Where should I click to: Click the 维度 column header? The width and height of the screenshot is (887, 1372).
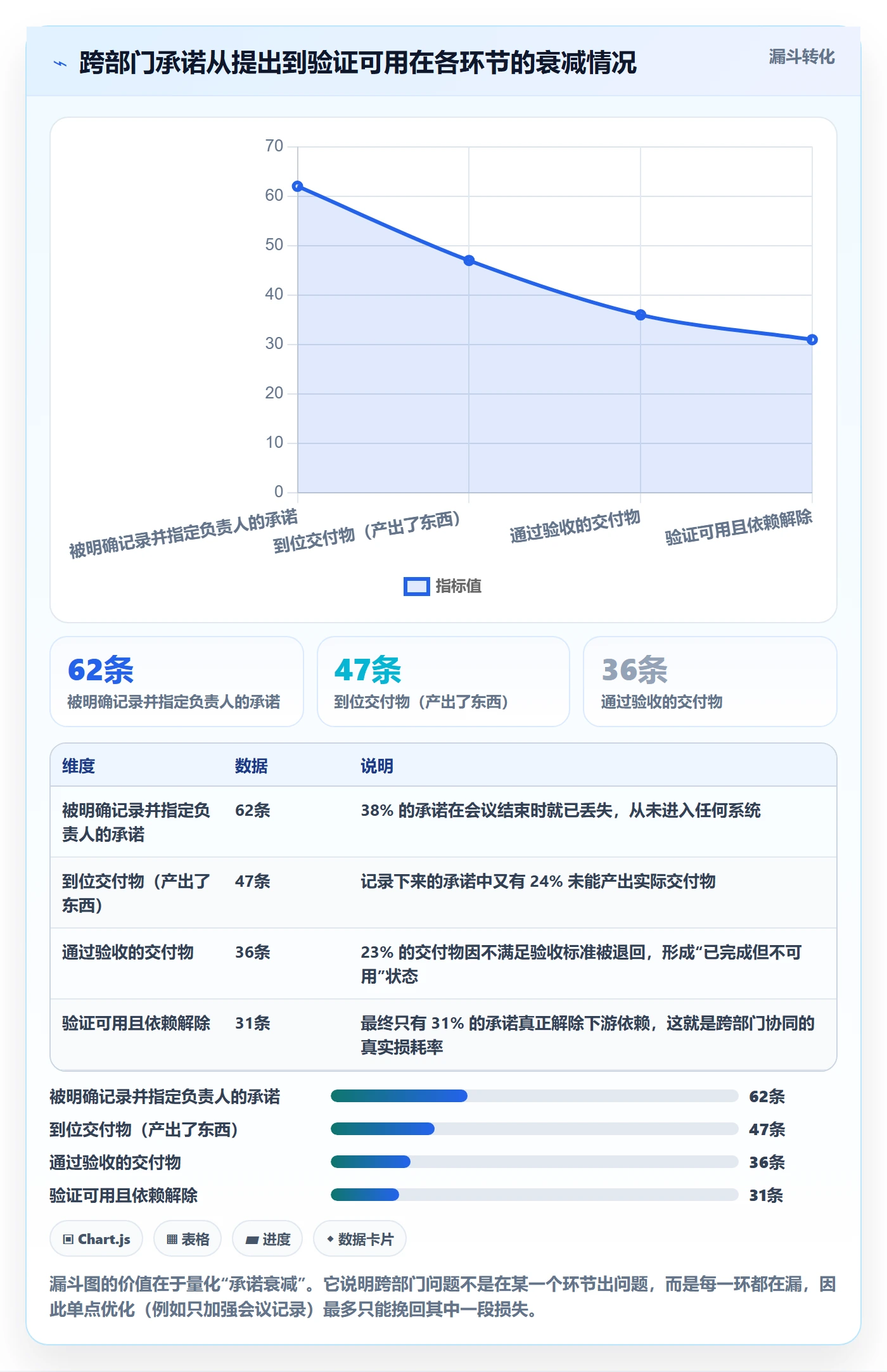pyautogui.click(x=79, y=766)
